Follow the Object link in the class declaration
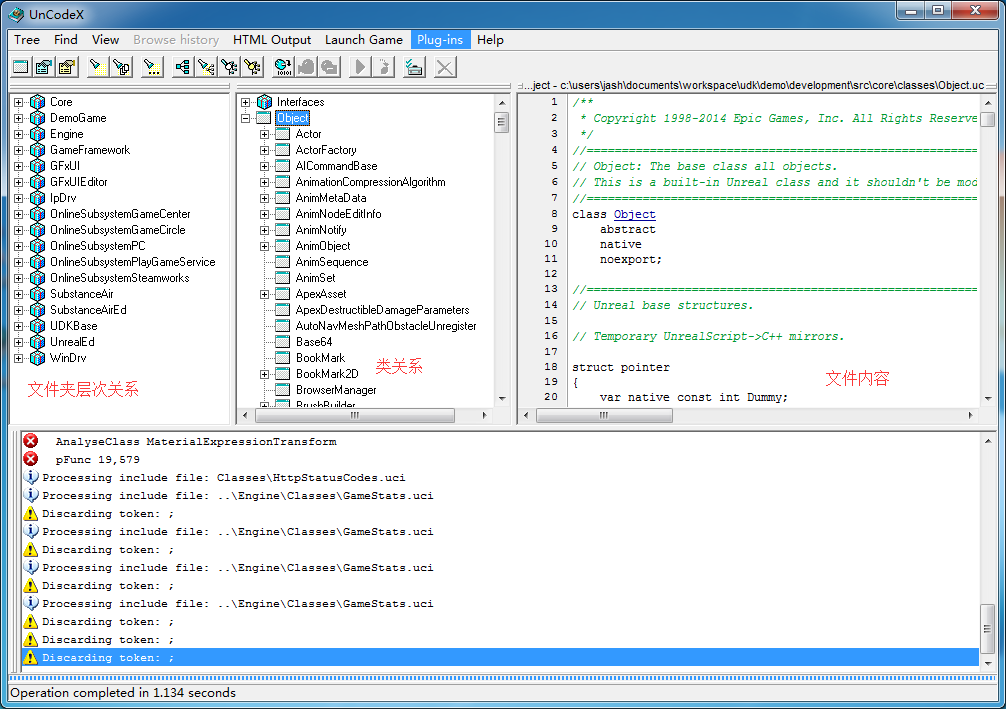 tap(634, 214)
